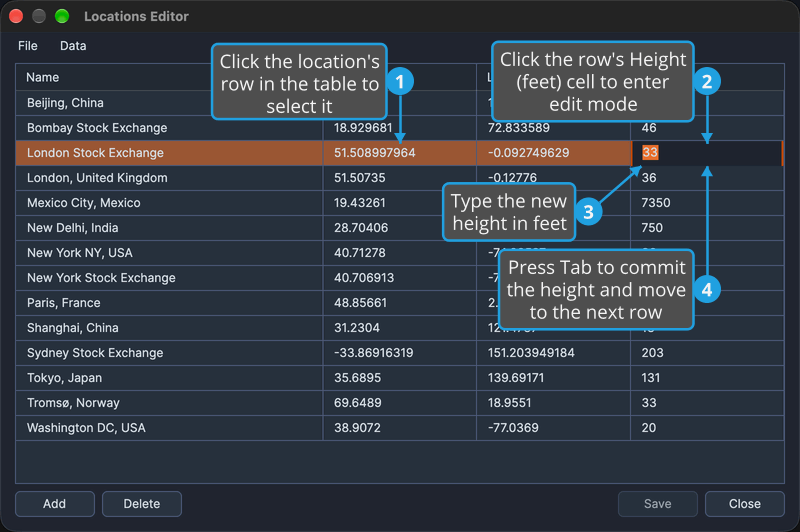
Task: Select the Mexico City, Mexico row
Action: point(399,202)
